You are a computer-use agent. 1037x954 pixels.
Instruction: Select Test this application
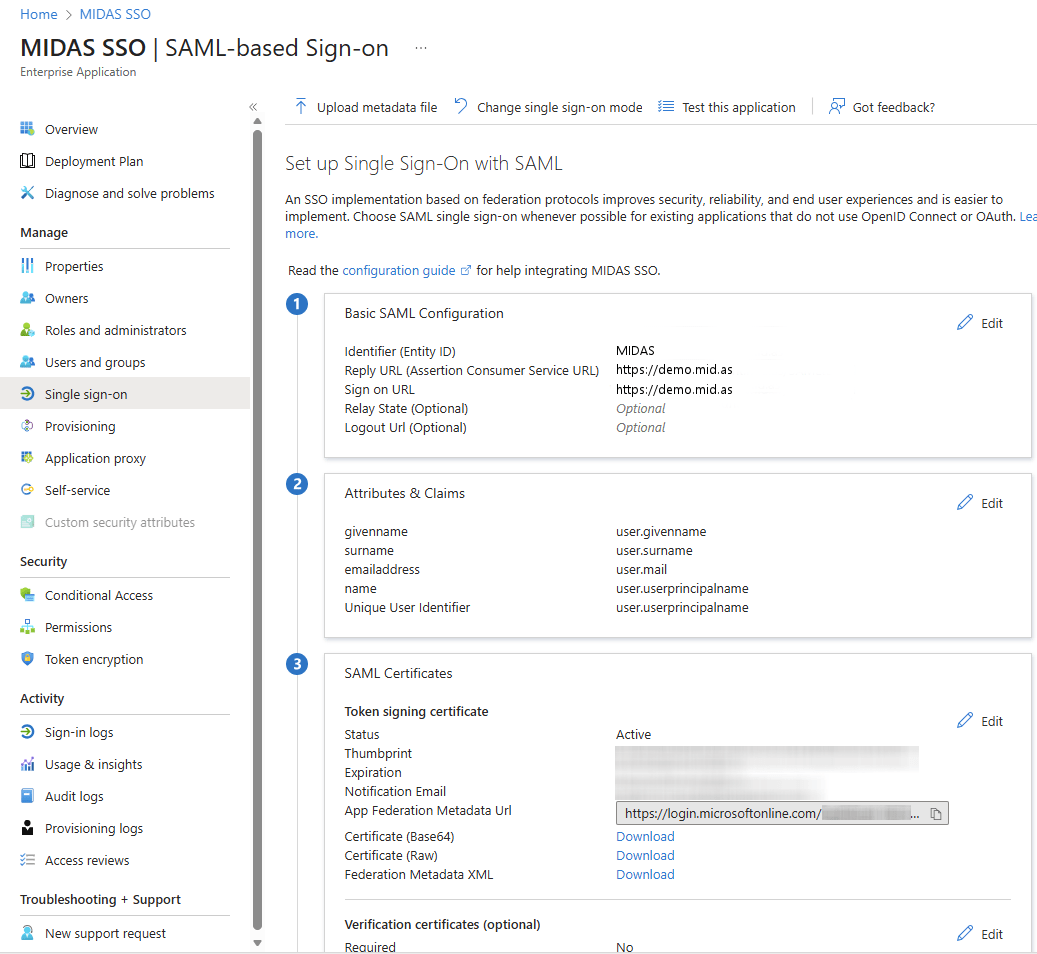[x=736, y=106]
